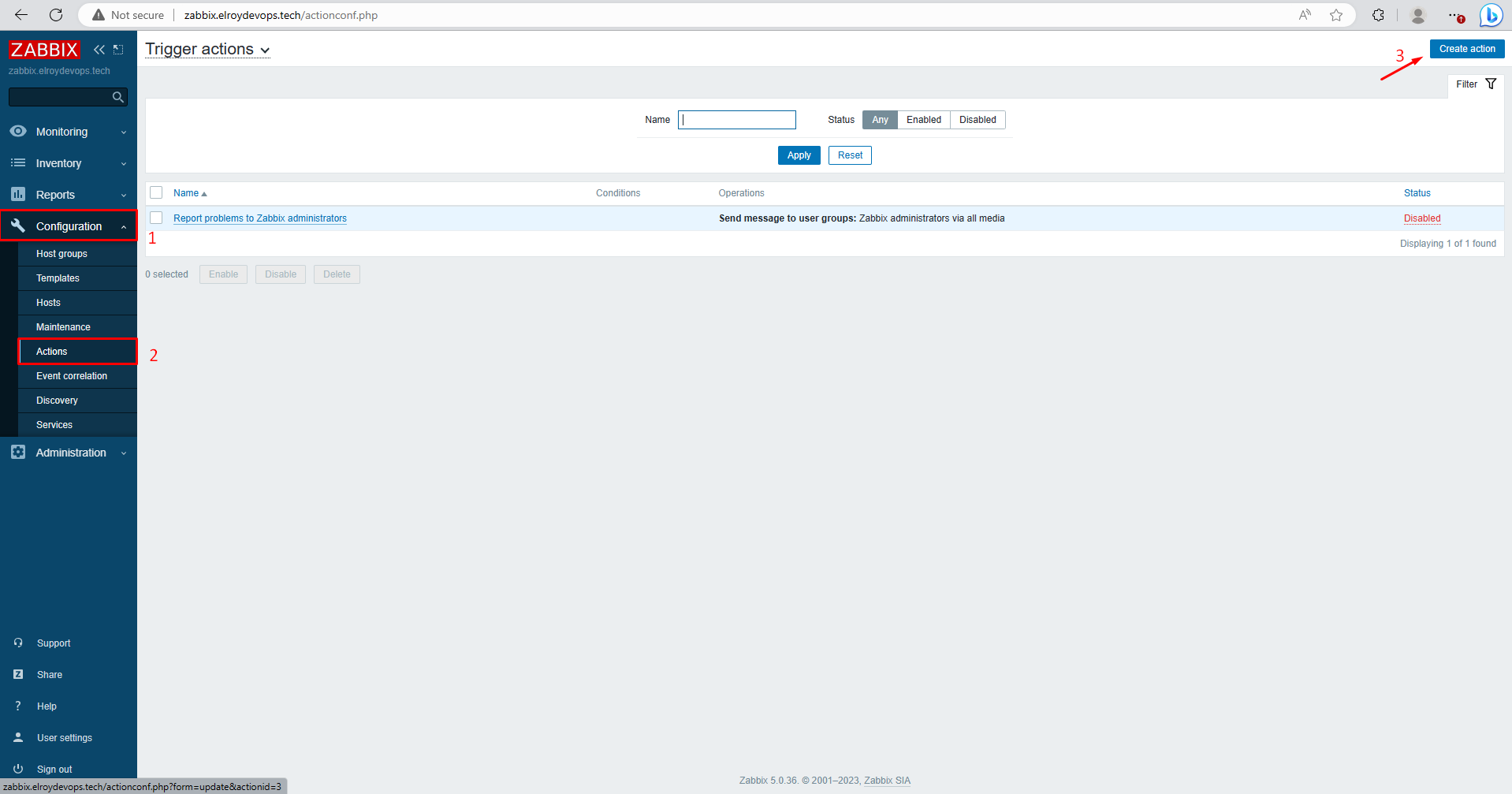1512x794 pixels.
Task: Click the Conditions column header
Action: (618, 193)
